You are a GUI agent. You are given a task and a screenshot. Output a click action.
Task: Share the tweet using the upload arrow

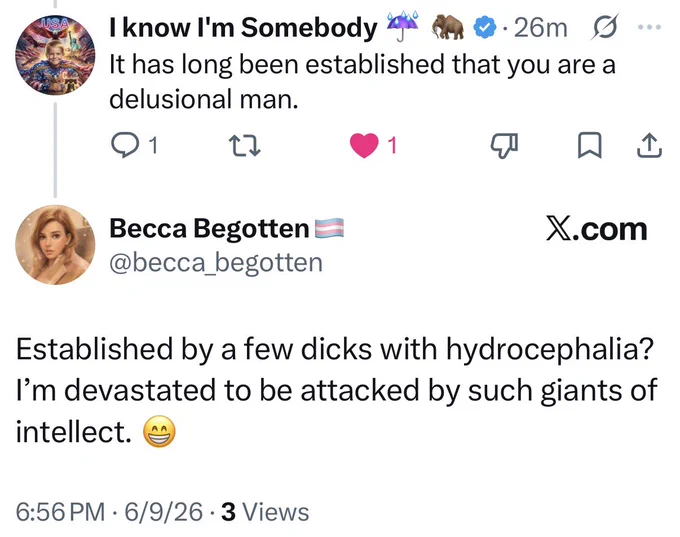point(649,145)
